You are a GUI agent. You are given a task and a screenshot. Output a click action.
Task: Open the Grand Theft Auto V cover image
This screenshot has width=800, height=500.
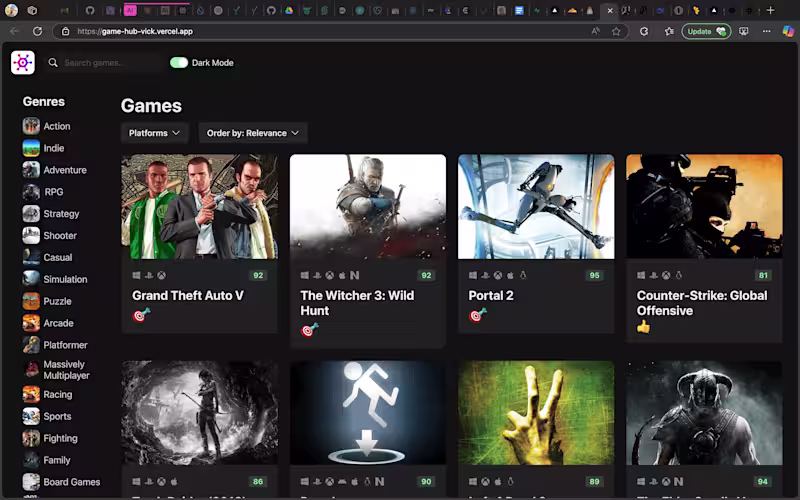[x=199, y=207]
